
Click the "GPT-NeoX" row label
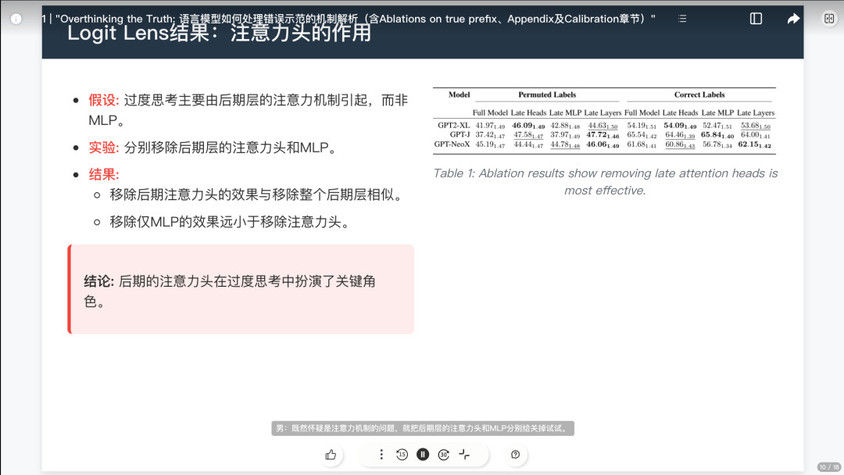coord(452,144)
